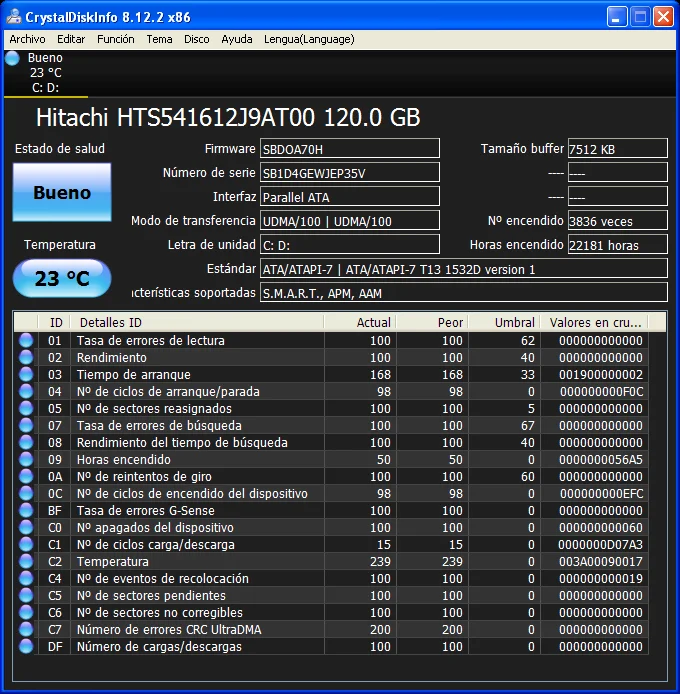Screen dimensions: 680x694
Task: Click the Valores en cru... column header
Action: click(x=595, y=322)
